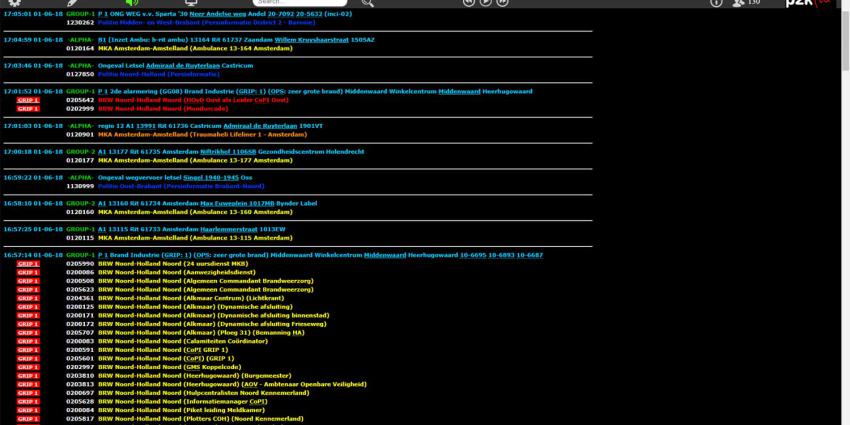Viewport: 850px width, 425px height.
Task: Open the info icon at top right
Action: point(716,3)
